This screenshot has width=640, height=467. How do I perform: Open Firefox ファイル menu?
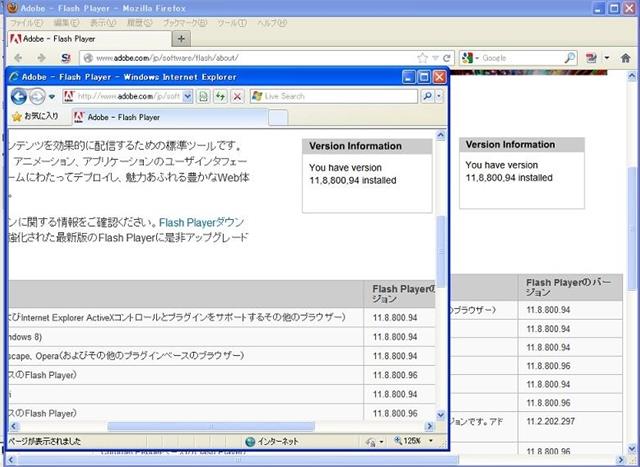[26, 23]
